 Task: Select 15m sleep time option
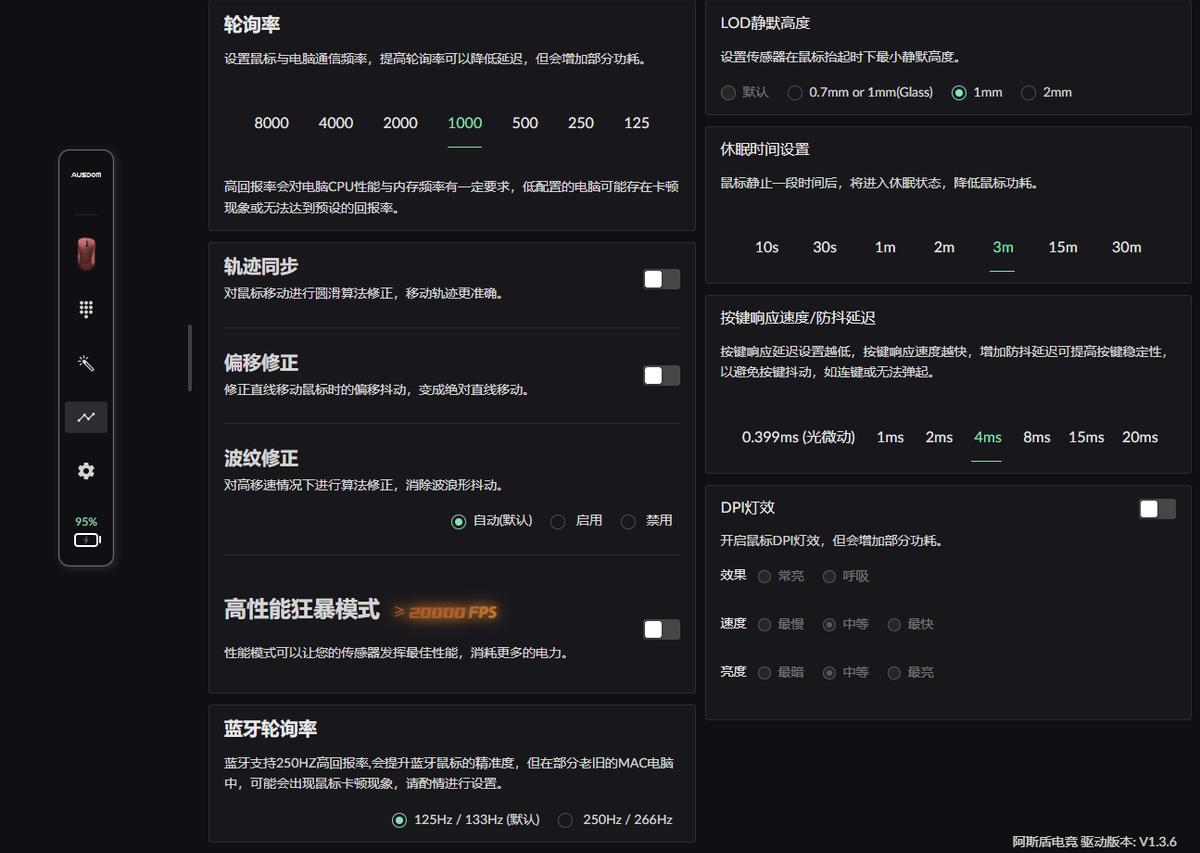pos(1062,247)
